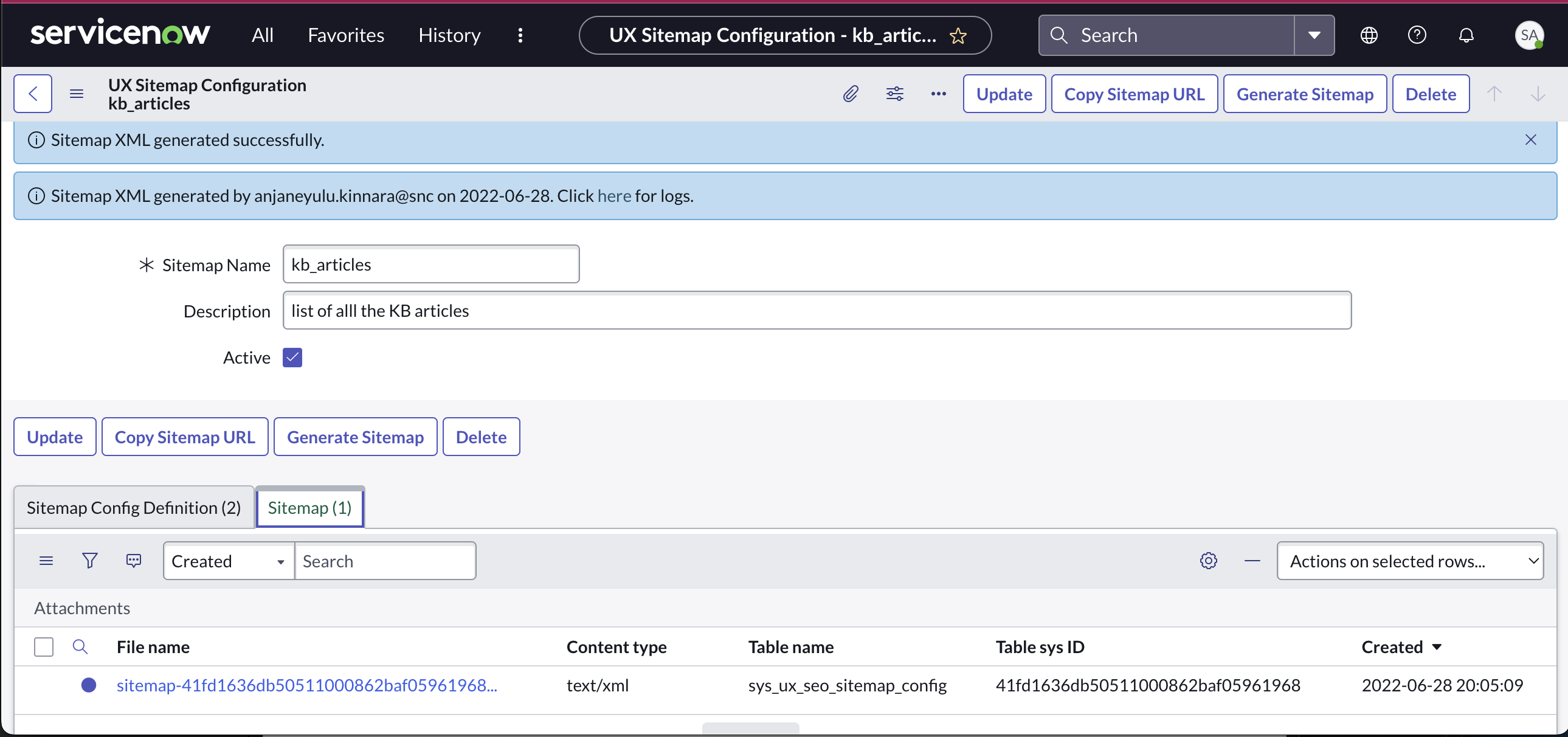1568x737 pixels.
Task: Open the All menu
Action: (x=263, y=35)
